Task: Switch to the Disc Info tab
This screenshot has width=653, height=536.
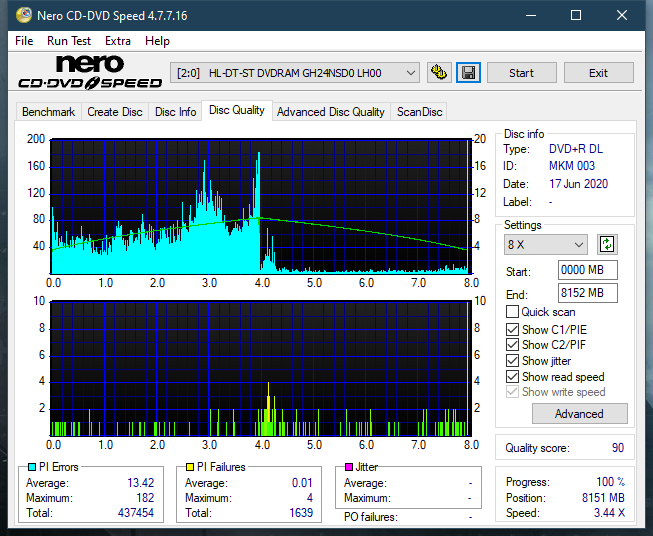Action: (x=175, y=112)
